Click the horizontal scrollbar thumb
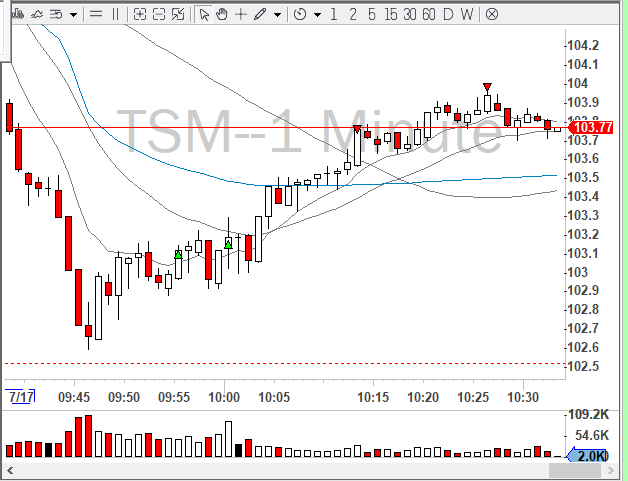 tap(575, 470)
